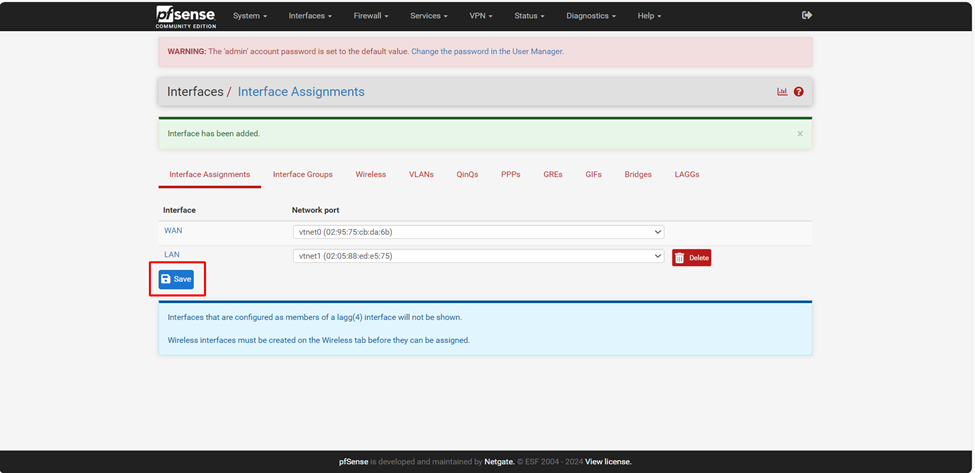Viewport: 975px width, 473px height.
Task: Open the Diagnostics menu
Action: [590, 16]
